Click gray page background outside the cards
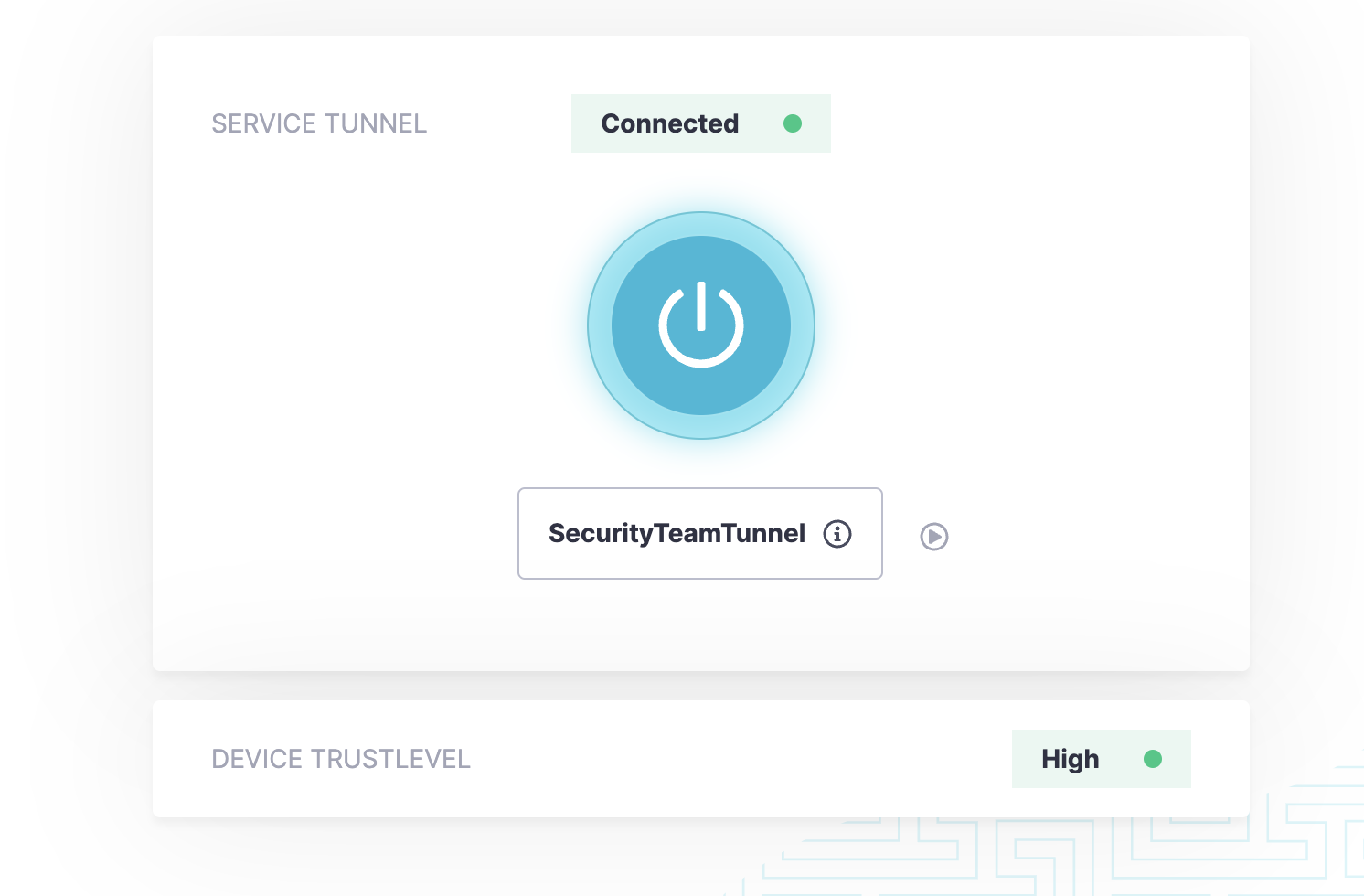The height and width of the screenshot is (896, 1364). coord(73,457)
